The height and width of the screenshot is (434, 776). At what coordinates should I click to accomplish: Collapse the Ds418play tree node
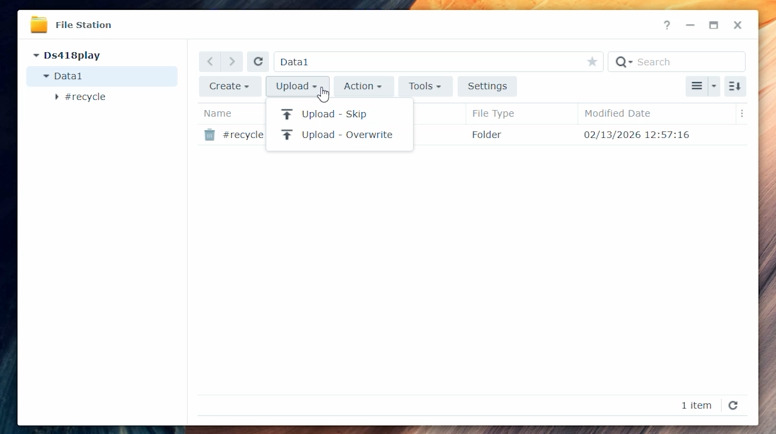pyautogui.click(x=36, y=55)
